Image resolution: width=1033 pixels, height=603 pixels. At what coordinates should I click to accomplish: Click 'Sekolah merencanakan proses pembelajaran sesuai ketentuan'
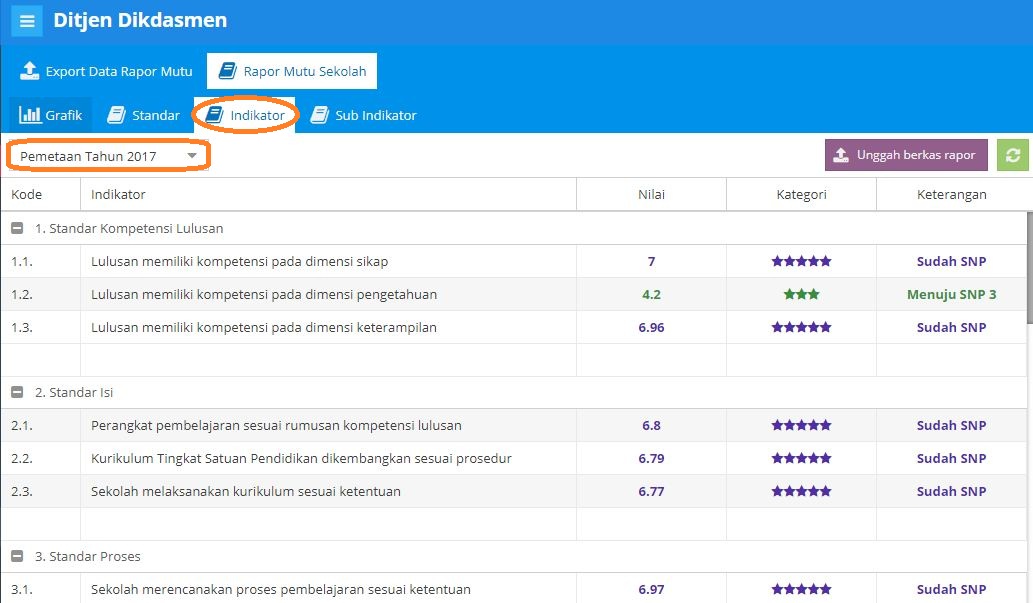[x=281, y=590]
